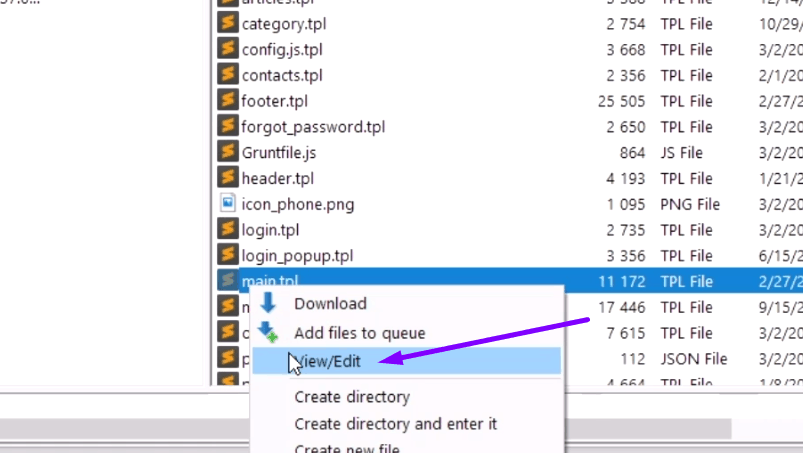The width and height of the screenshot is (803, 453).
Task: Click the Add to queue arrow icon
Action: click(x=268, y=332)
